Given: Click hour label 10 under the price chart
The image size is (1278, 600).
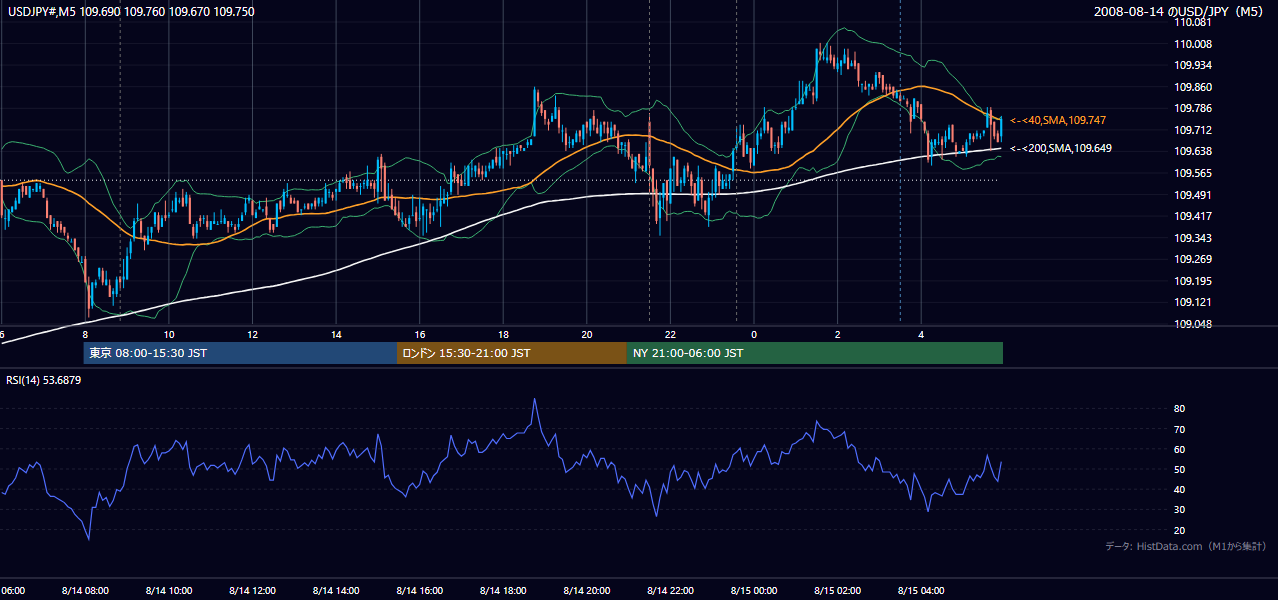Looking at the screenshot, I should tap(169, 334).
